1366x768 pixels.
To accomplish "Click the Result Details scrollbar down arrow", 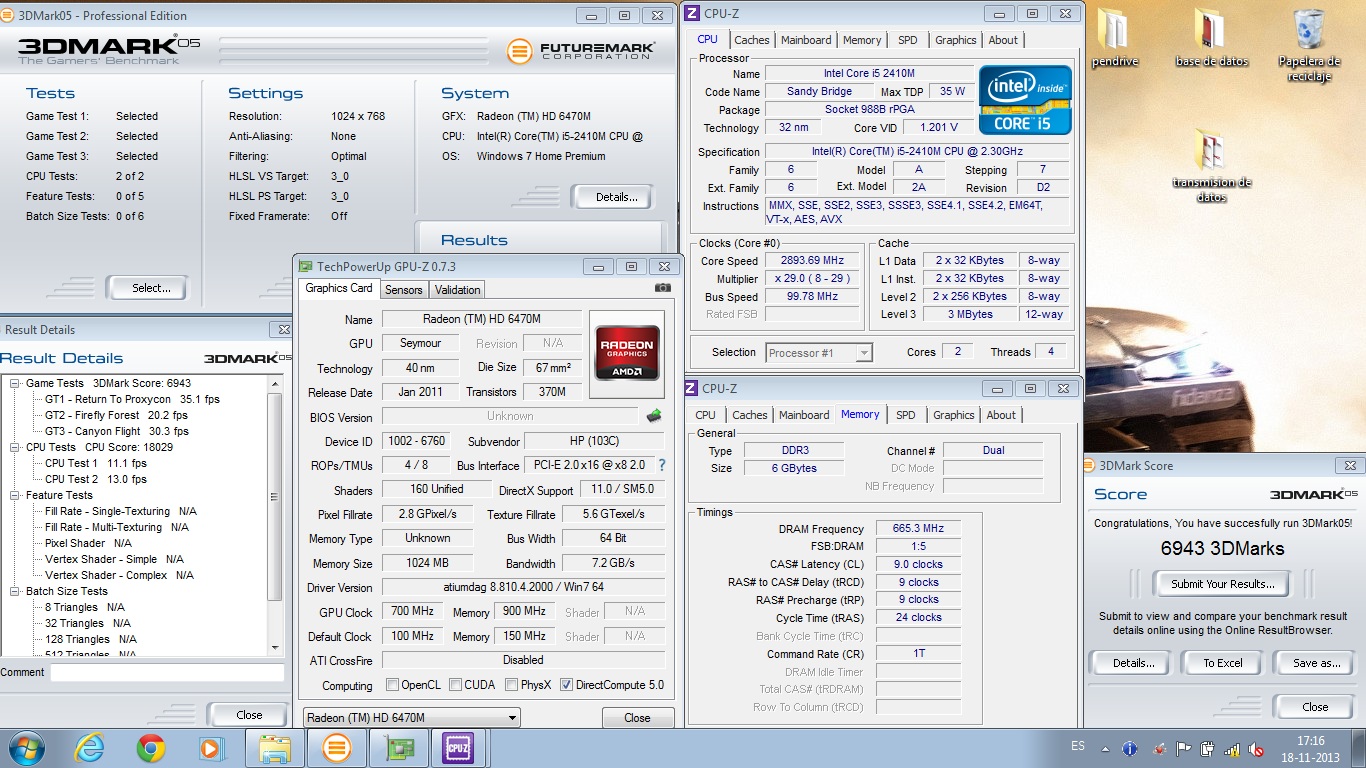I will [x=275, y=649].
